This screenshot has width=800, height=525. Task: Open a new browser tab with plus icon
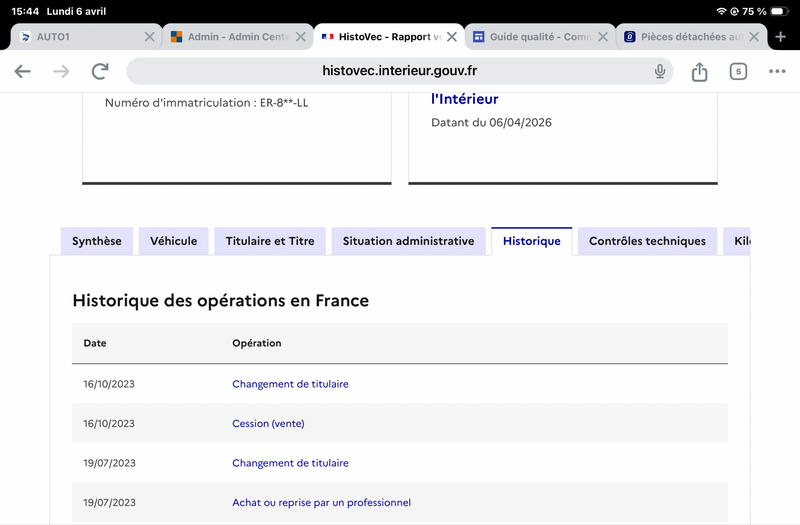pos(781,37)
